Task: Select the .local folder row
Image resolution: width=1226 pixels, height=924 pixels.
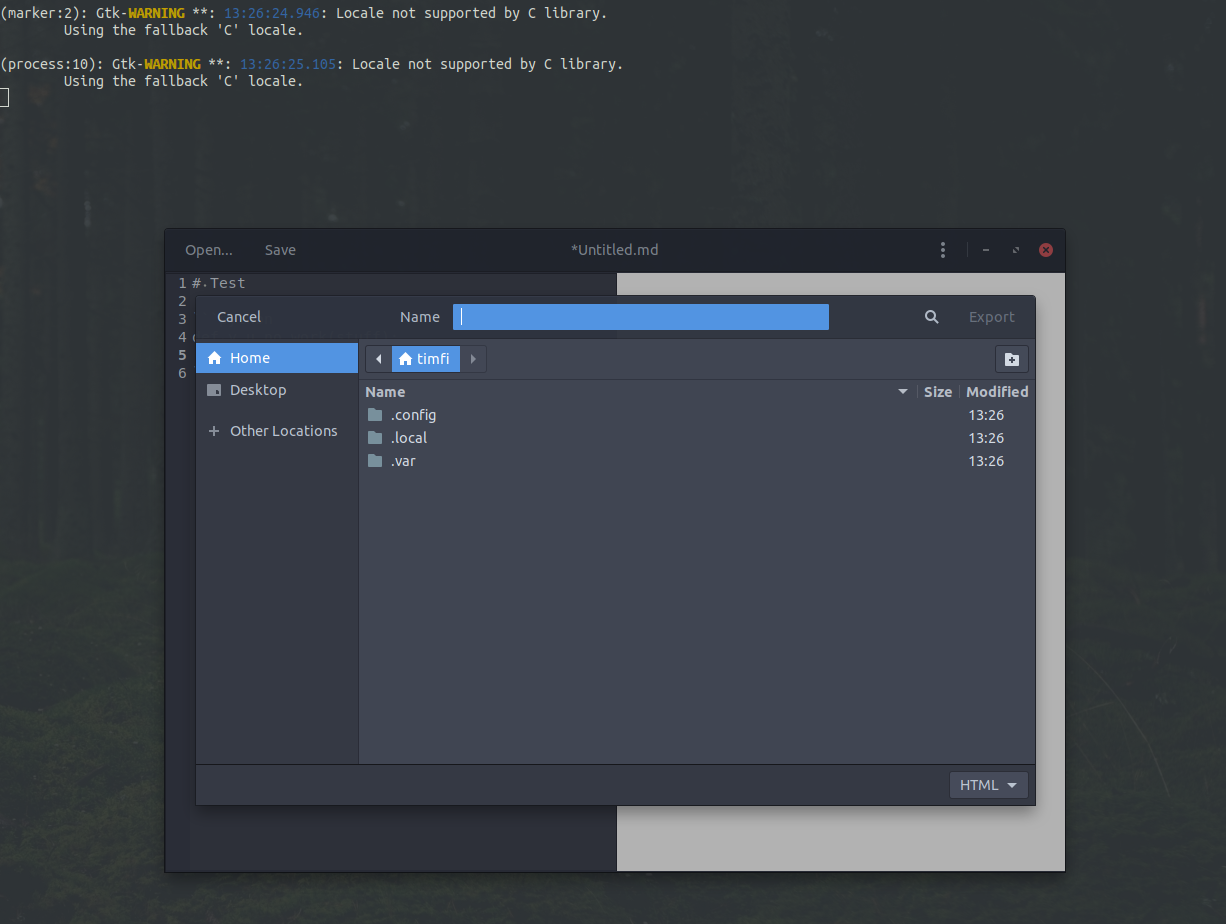Action: pyautogui.click(x=697, y=438)
